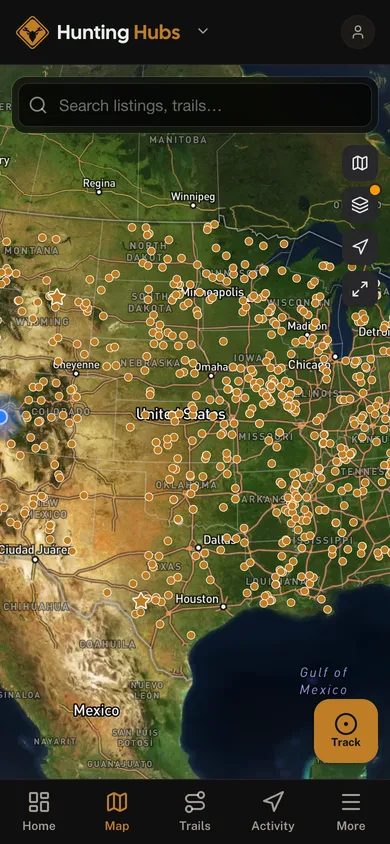Open the Trails tab
This screenshot has width=390, height=844.
[195, 811]
